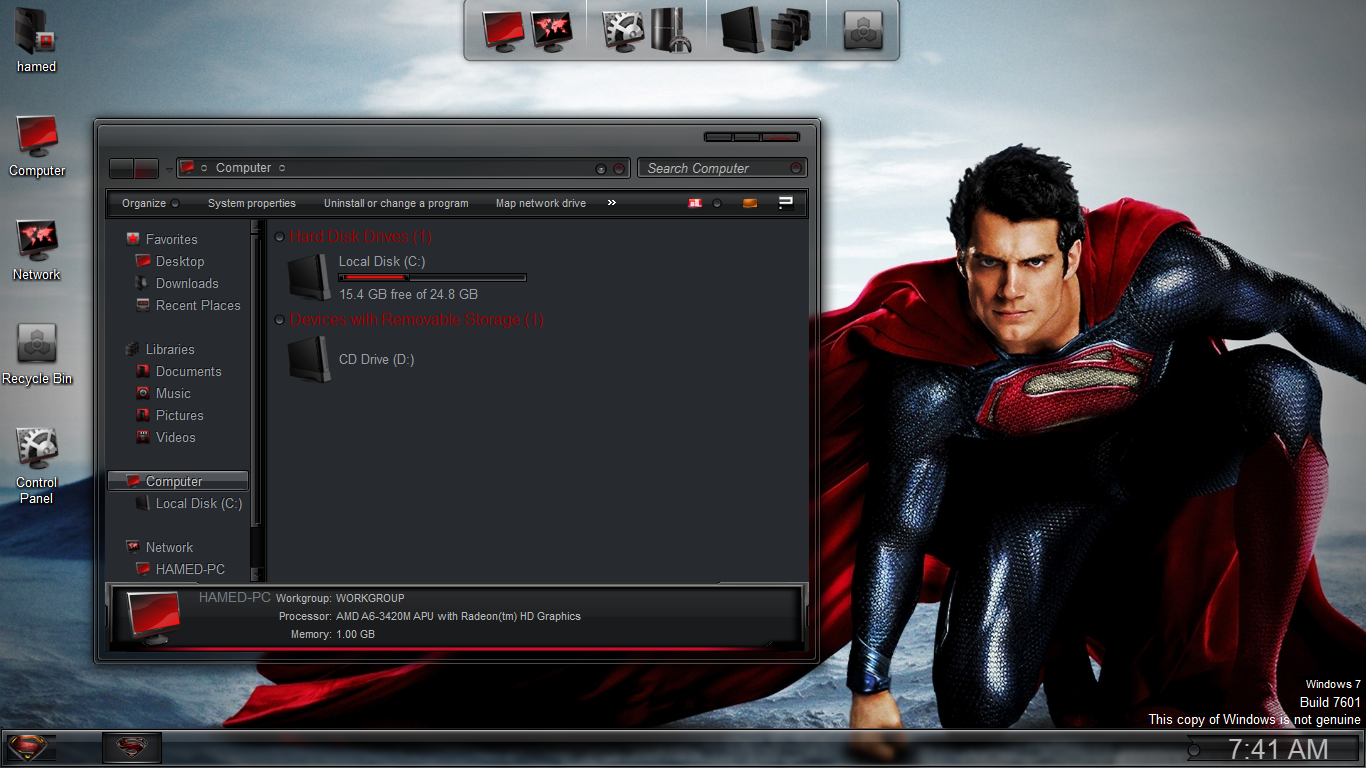This screenshot has width=1366, height=768.
Task: Collapse Devices with Removable Storage group
Action: [x=279, y=320]
